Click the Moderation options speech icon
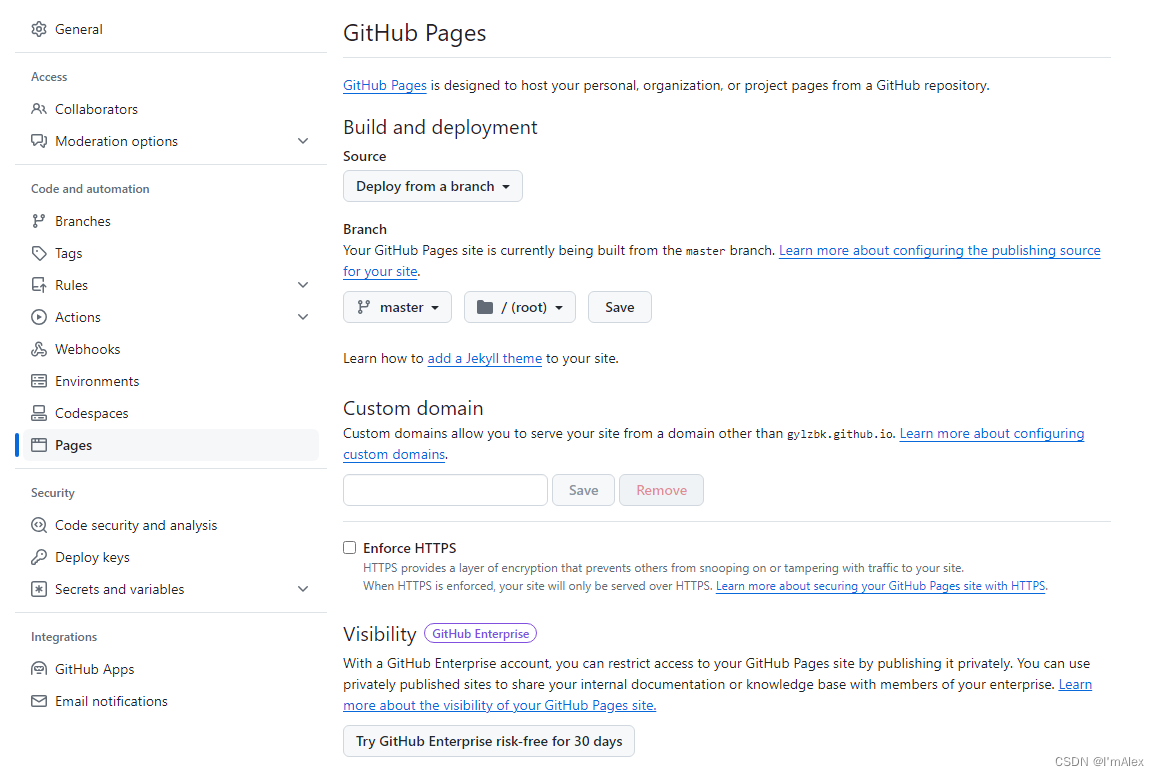The height and width of the screenshot is (776, 1159). 39,140
